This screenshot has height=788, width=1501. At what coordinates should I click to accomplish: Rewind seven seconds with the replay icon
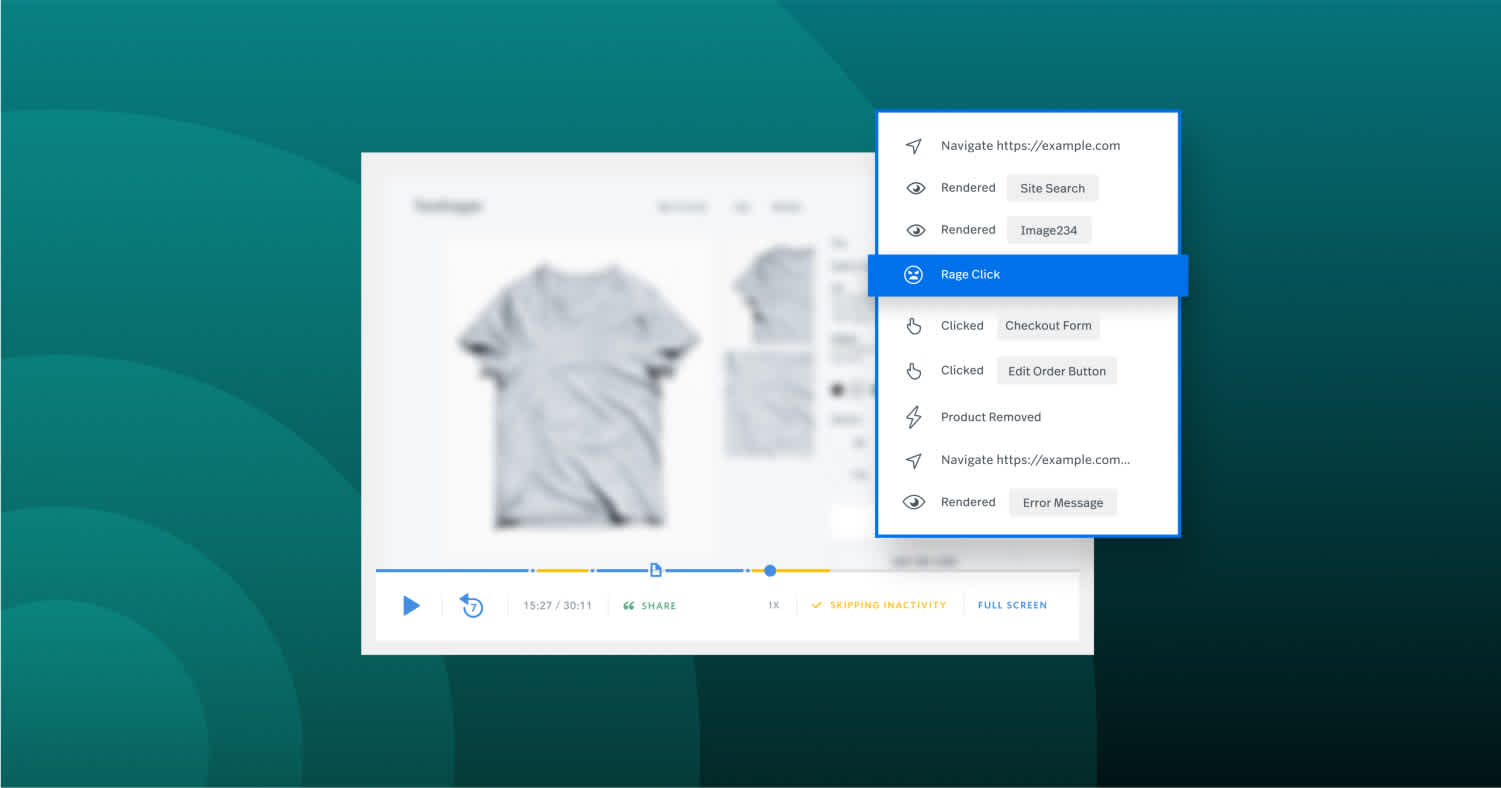[x=471, y=605]
